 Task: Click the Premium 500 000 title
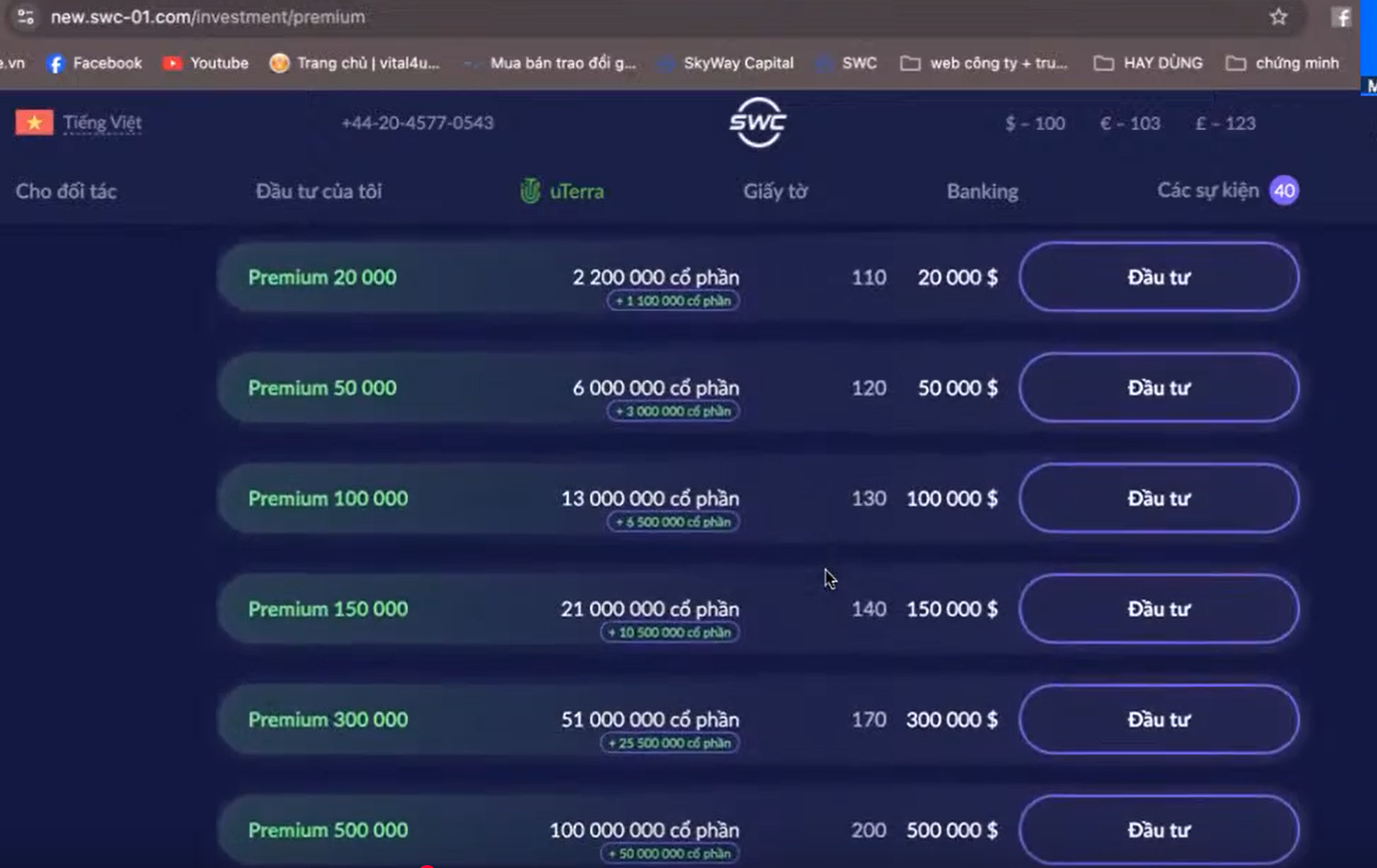click(x=328, y=829)
